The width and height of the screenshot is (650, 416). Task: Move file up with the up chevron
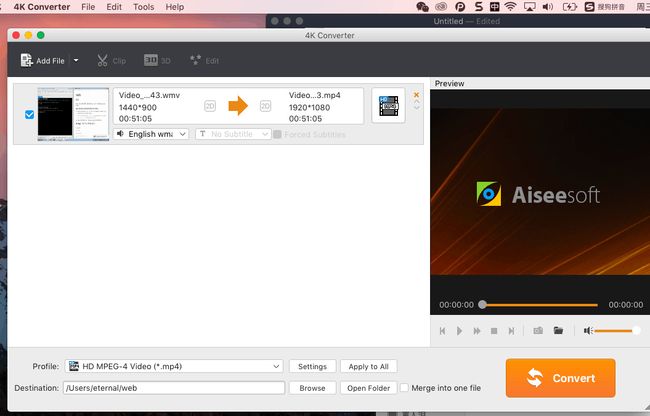click(x=417, y=101)
